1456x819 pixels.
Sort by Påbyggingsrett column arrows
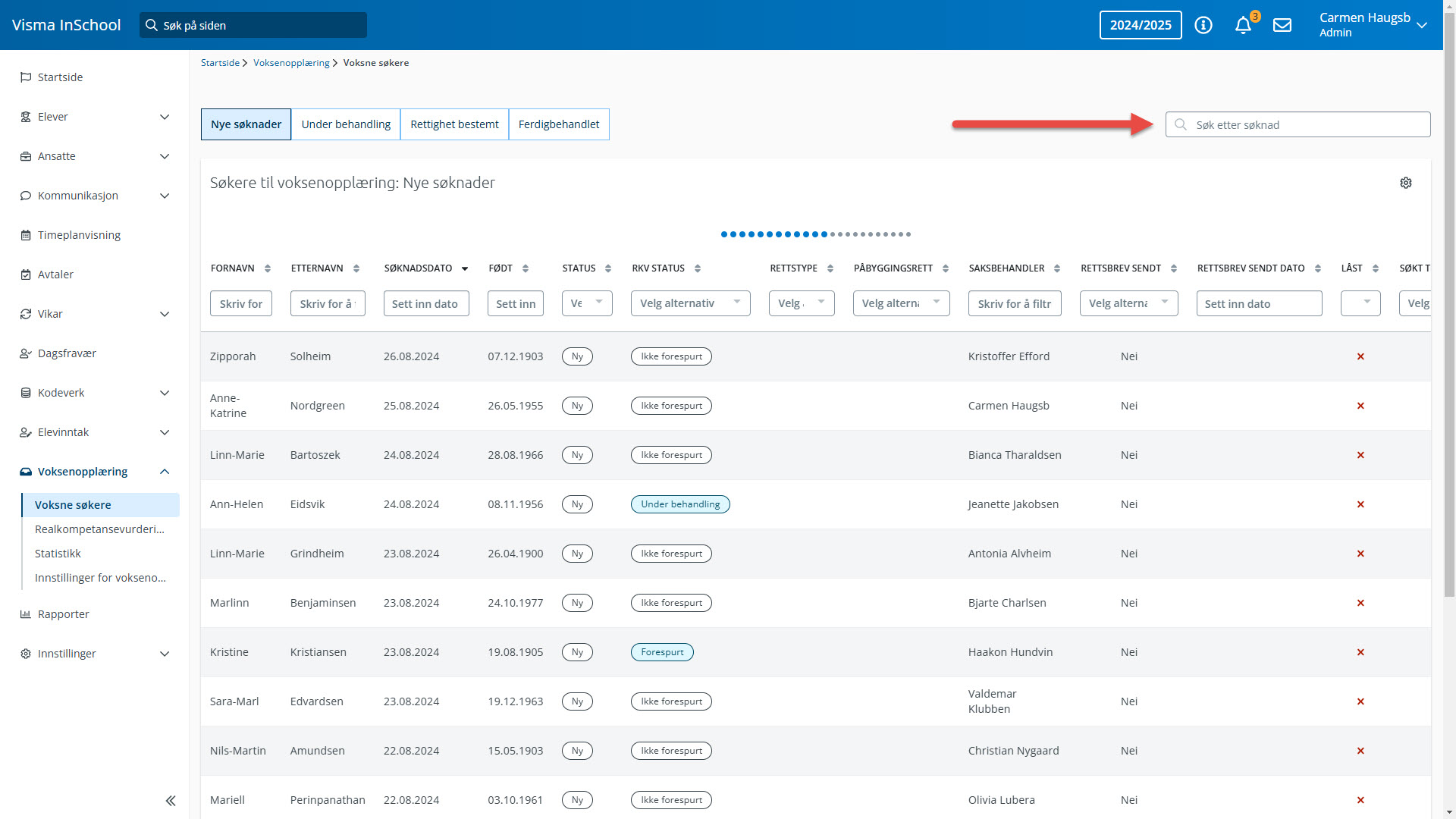(946, 268)
